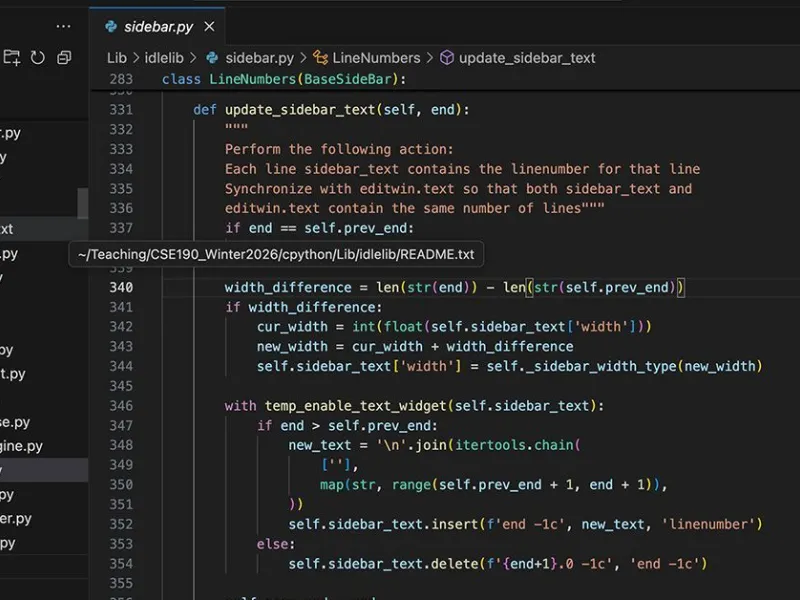This screenshot has width=800, height=600.
Task: Click the update_sidebar_text method cube icon
Action: 447,58
